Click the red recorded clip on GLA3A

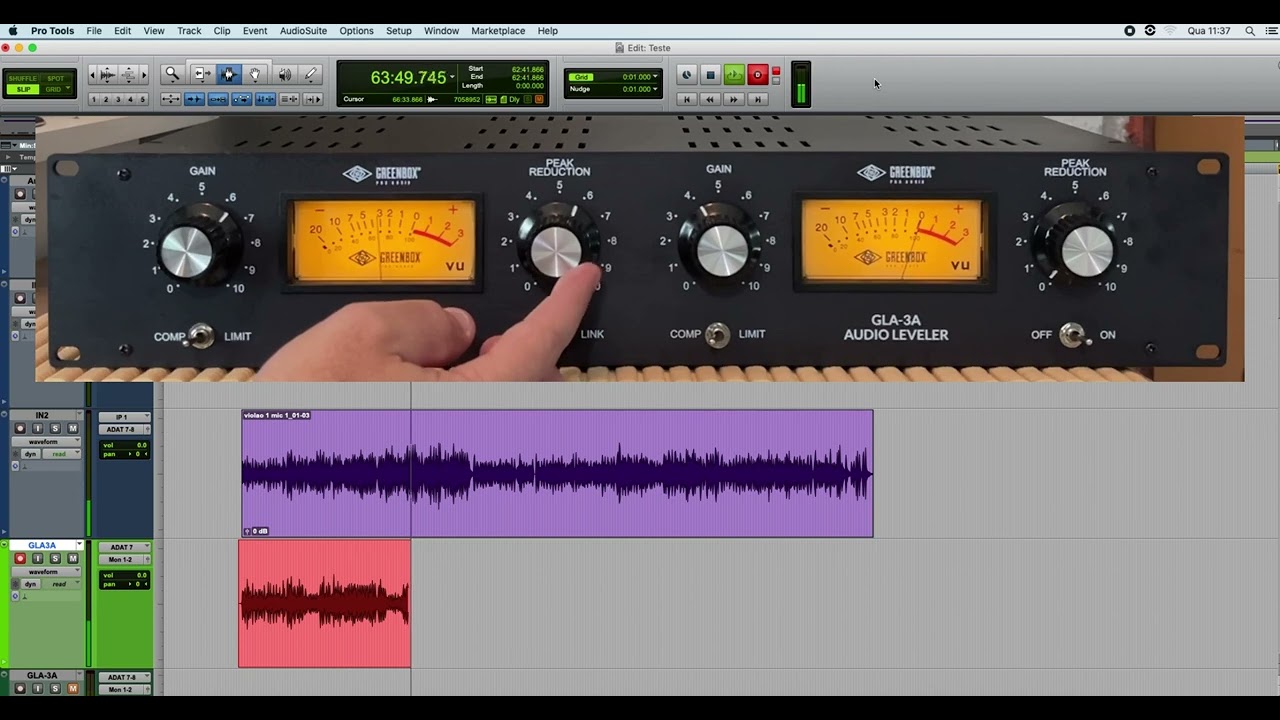point(324,603)
